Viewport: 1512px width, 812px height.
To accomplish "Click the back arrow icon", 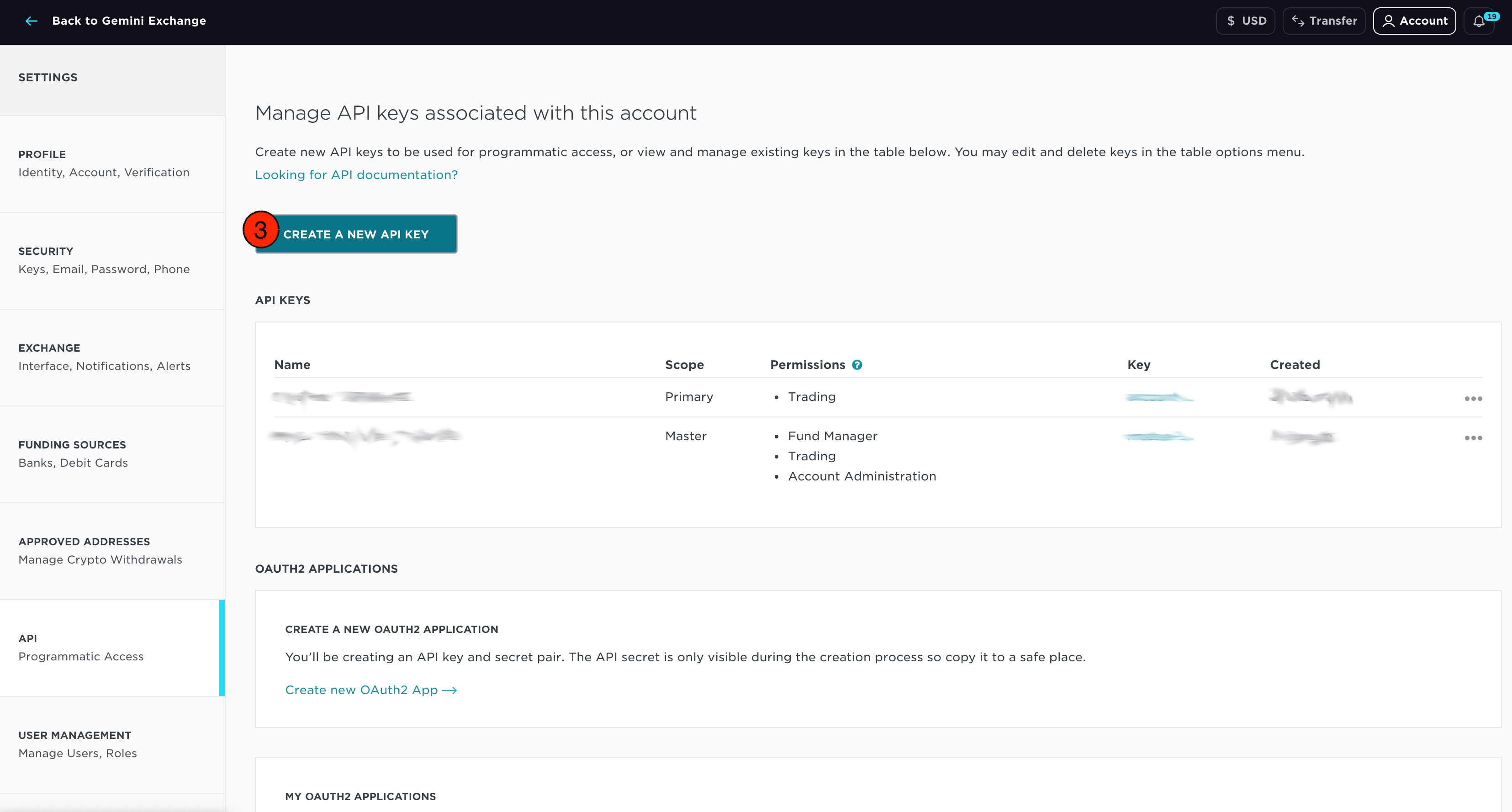I will pyautogui.click(x=32, y=21).
